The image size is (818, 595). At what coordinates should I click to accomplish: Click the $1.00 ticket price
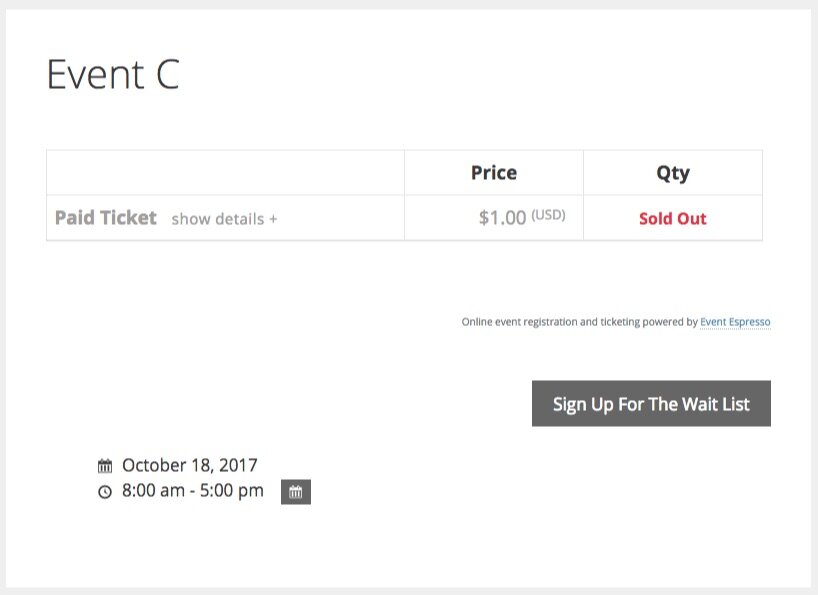coord(502,218)
